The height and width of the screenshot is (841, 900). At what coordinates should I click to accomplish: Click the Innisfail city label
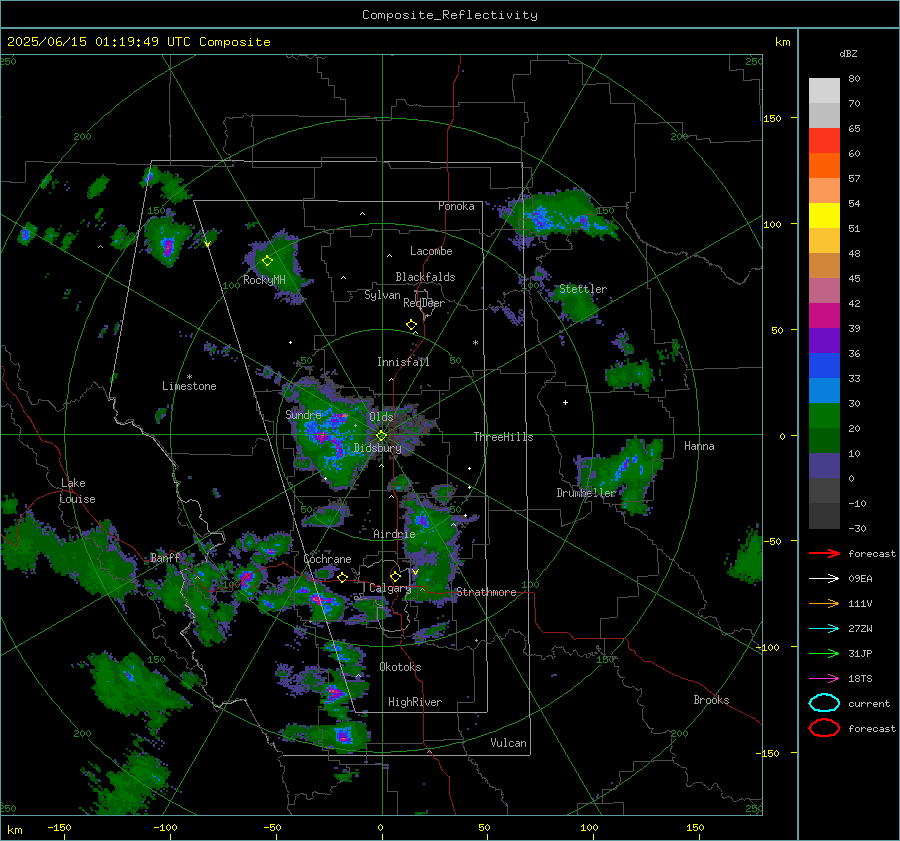[403, 362]
